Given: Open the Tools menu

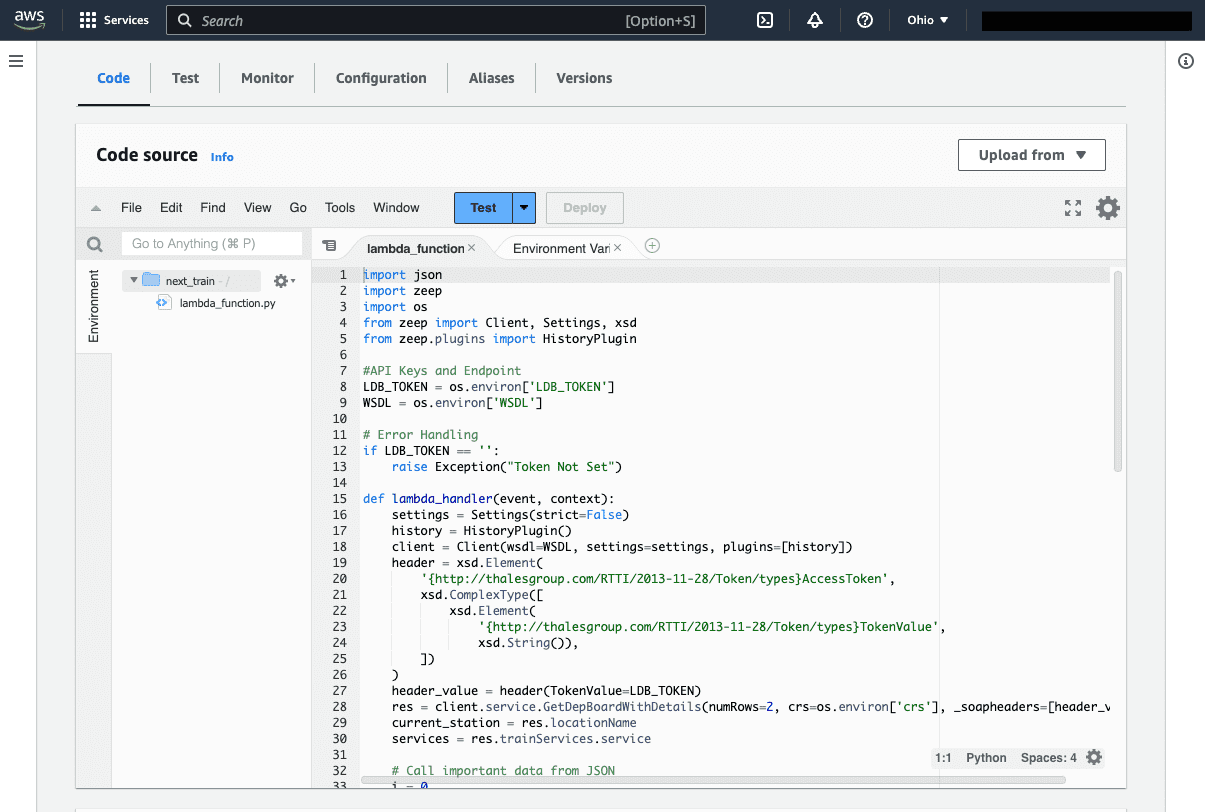Looking at the screenshot, I should point(340,208).
